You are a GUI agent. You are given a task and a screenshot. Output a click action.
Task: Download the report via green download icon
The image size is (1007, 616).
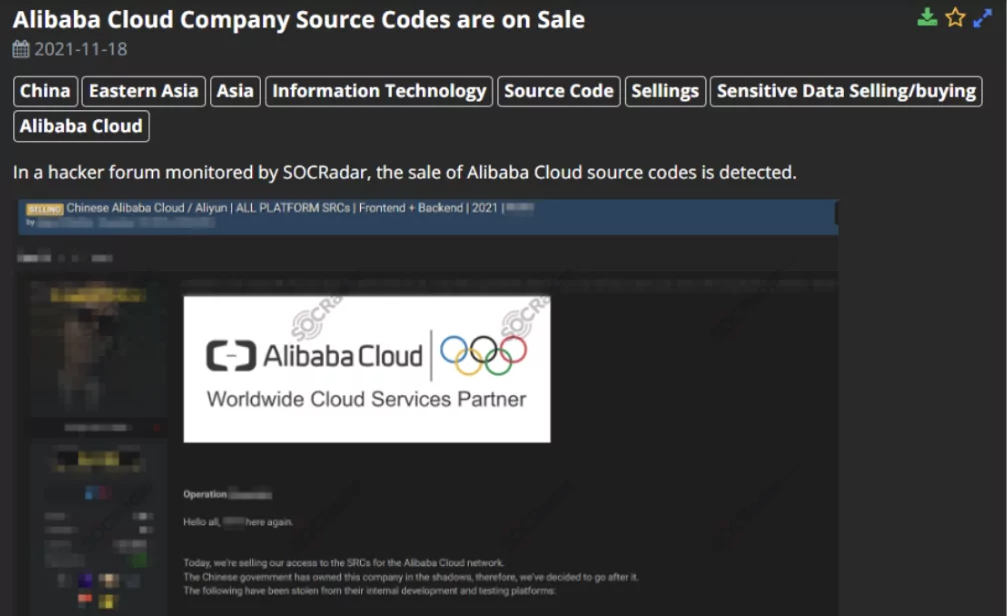[927, 17]
